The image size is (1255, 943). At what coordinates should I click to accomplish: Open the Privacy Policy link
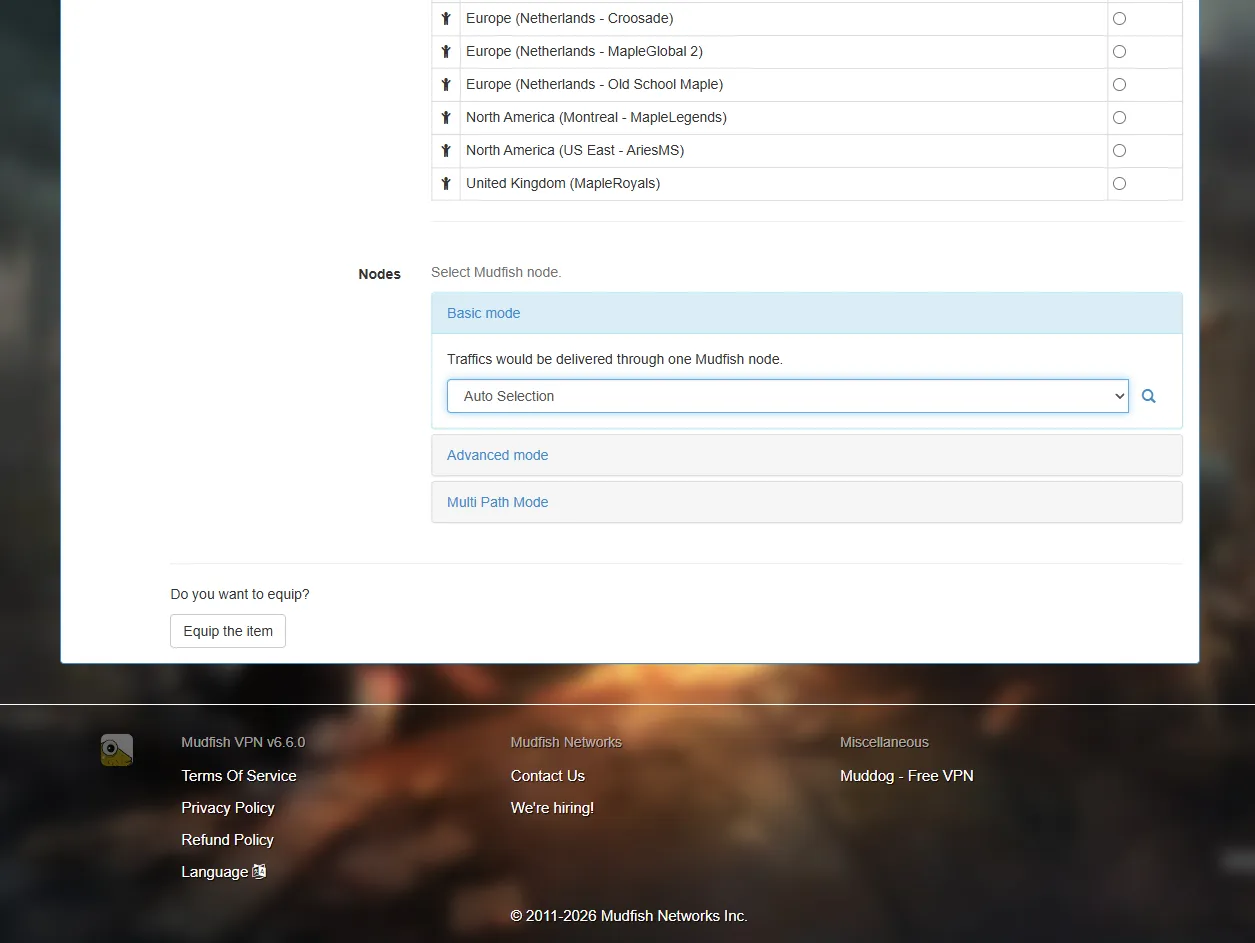(x=228, y=807)
